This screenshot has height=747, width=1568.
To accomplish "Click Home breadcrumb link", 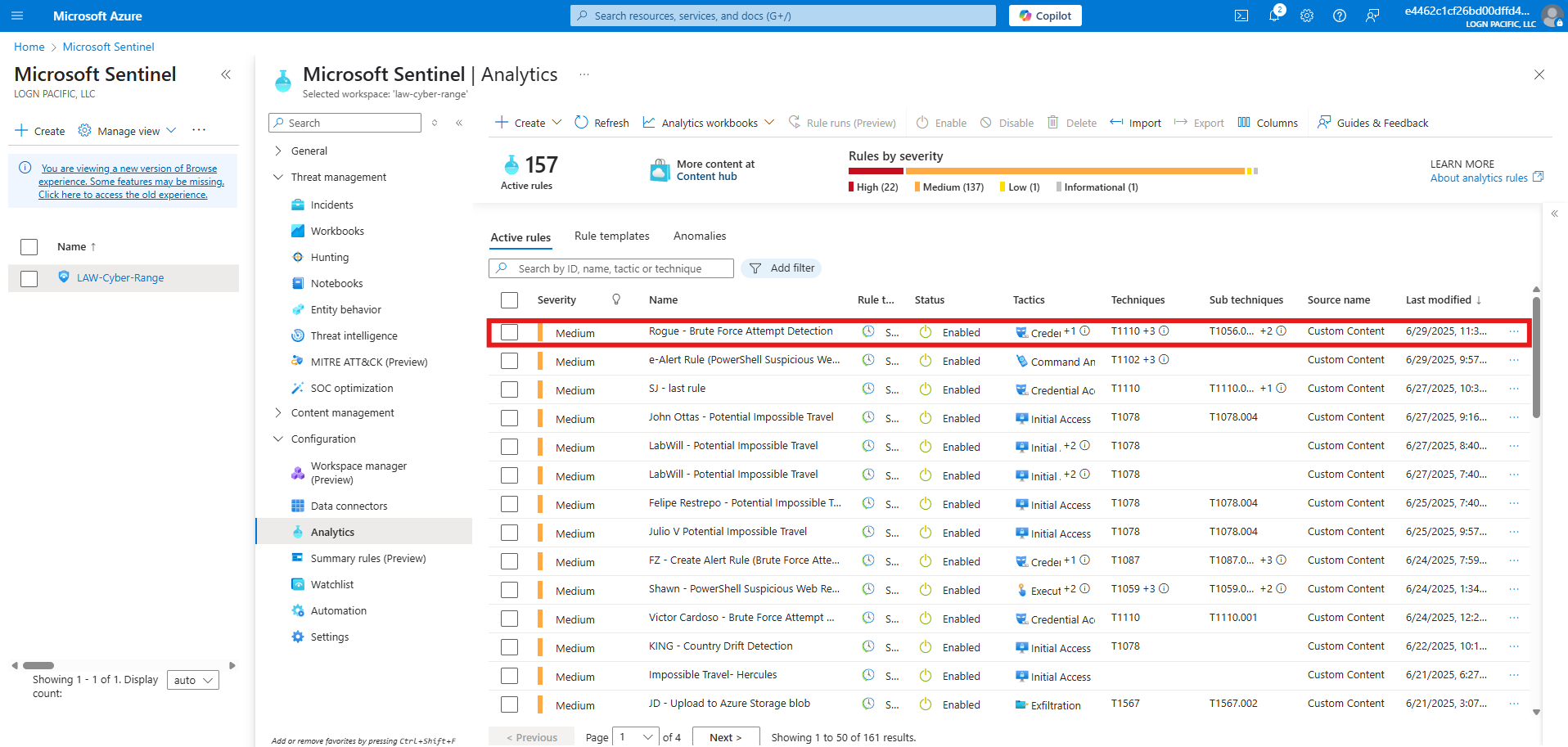I will tap(29, 47).
